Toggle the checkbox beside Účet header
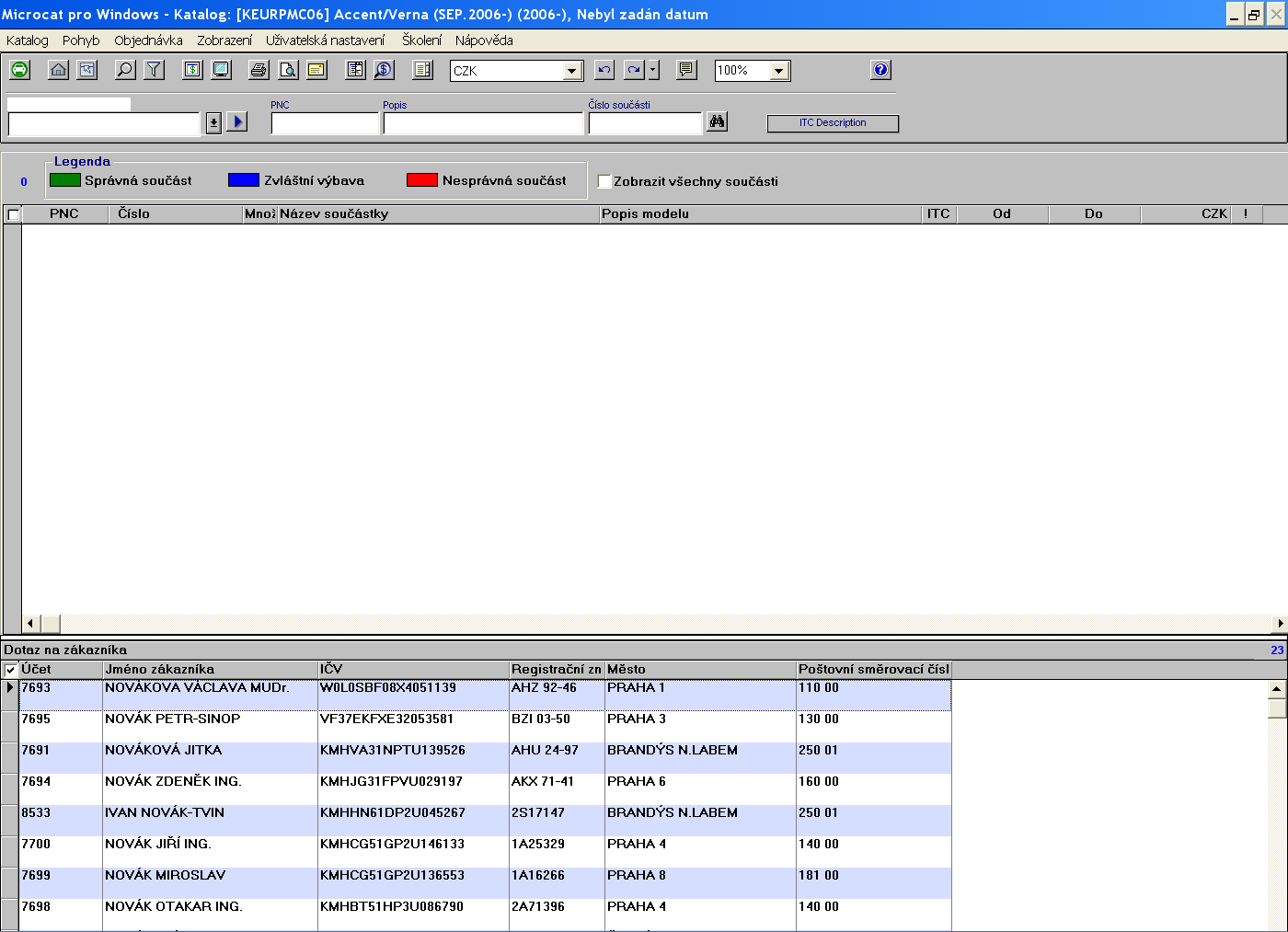 pyautogui.click(x=11, y=670)
